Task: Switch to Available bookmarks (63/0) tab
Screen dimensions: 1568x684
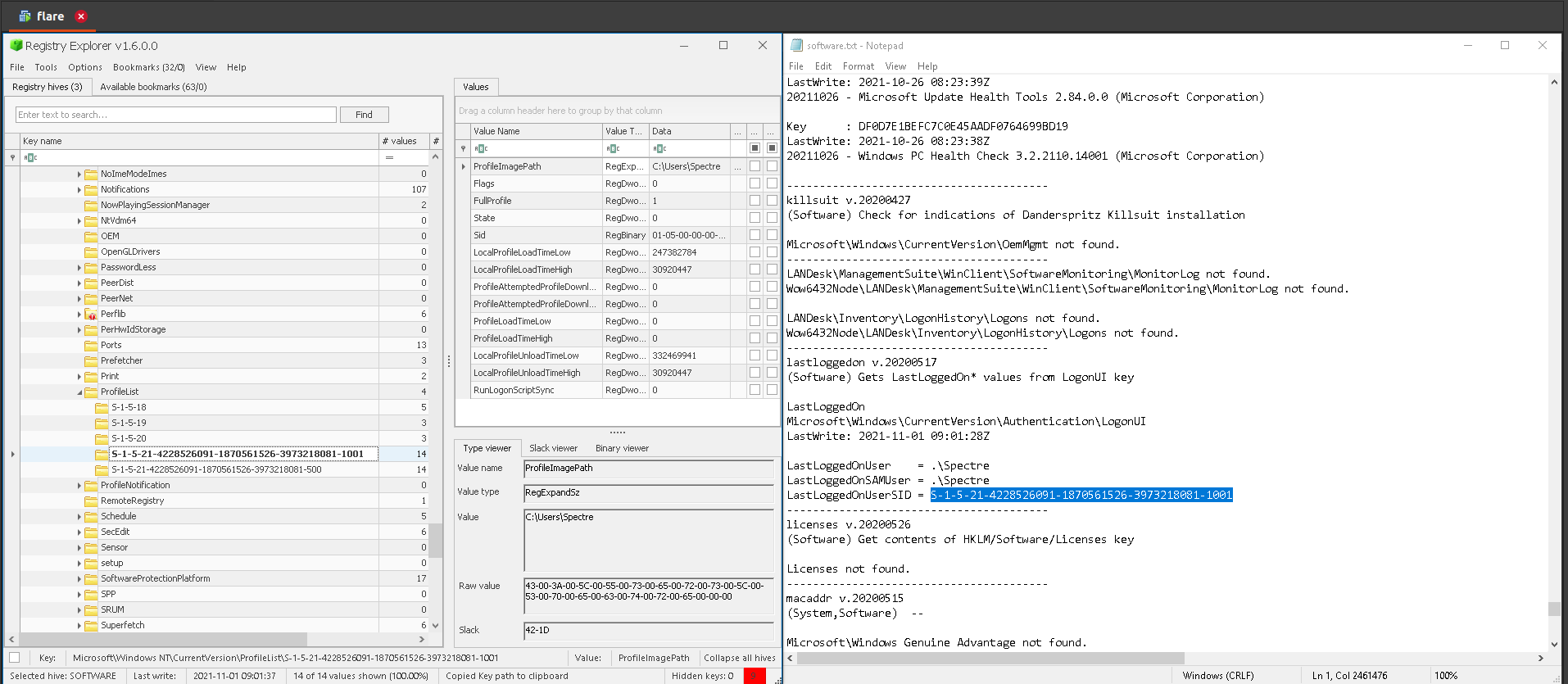Action: 153,87
